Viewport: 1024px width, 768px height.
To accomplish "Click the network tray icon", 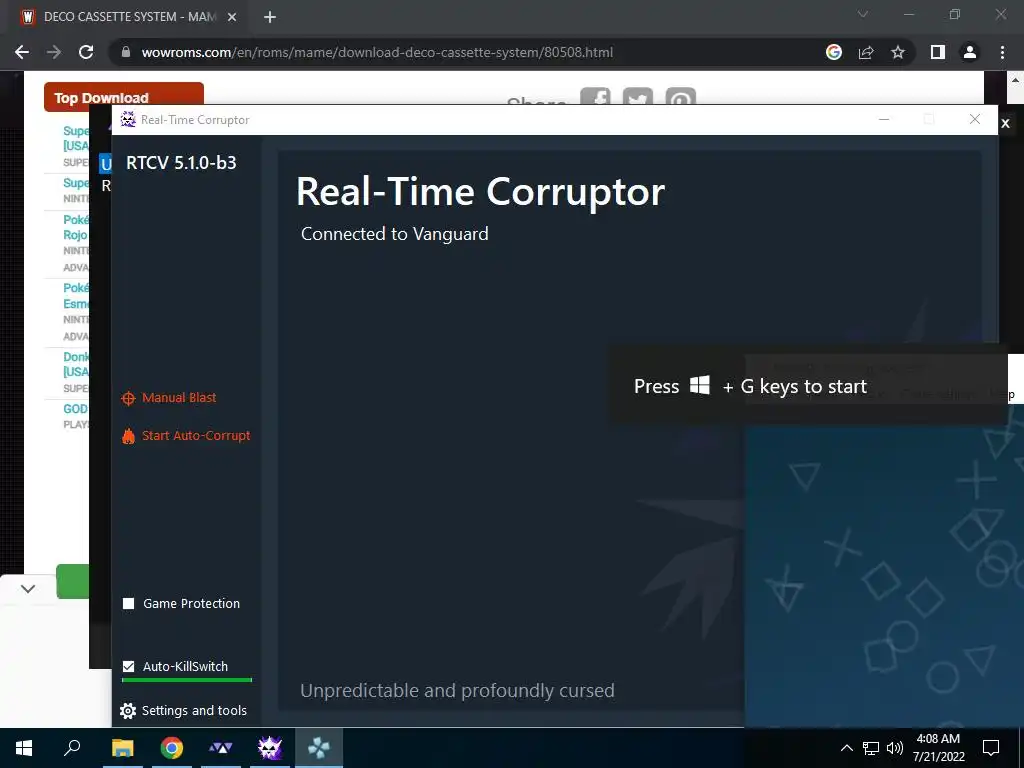I will 871,748.
